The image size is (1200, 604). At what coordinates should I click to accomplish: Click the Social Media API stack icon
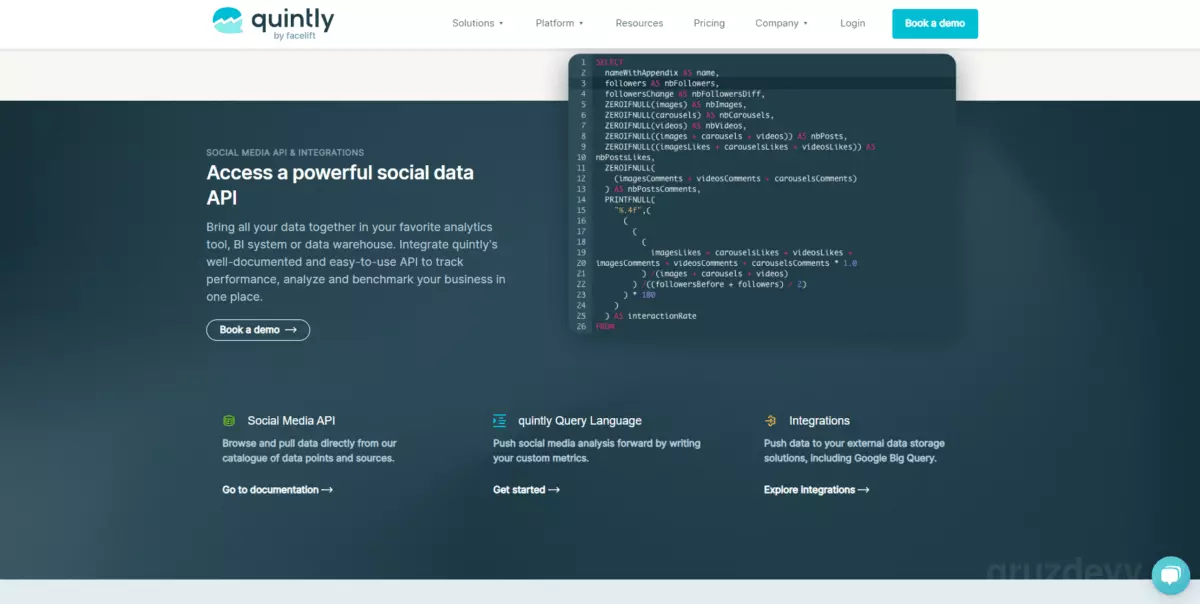click(229, 421)
